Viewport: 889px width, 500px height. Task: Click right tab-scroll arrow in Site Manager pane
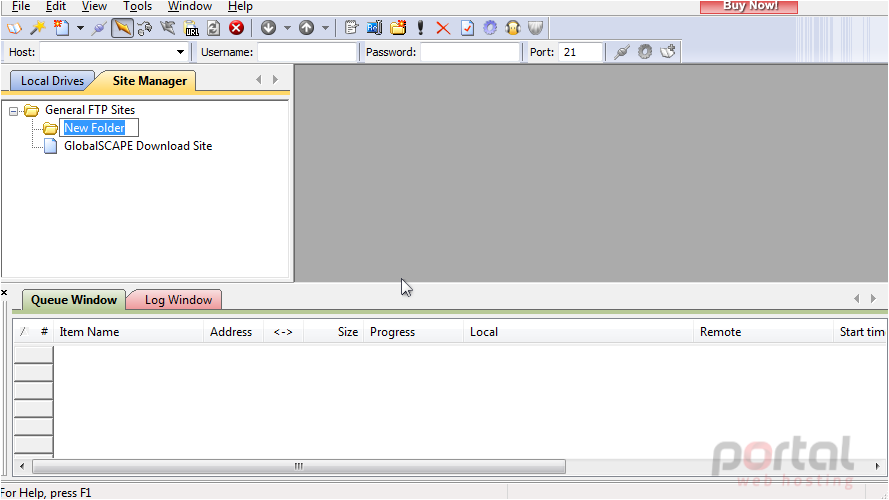276,80
